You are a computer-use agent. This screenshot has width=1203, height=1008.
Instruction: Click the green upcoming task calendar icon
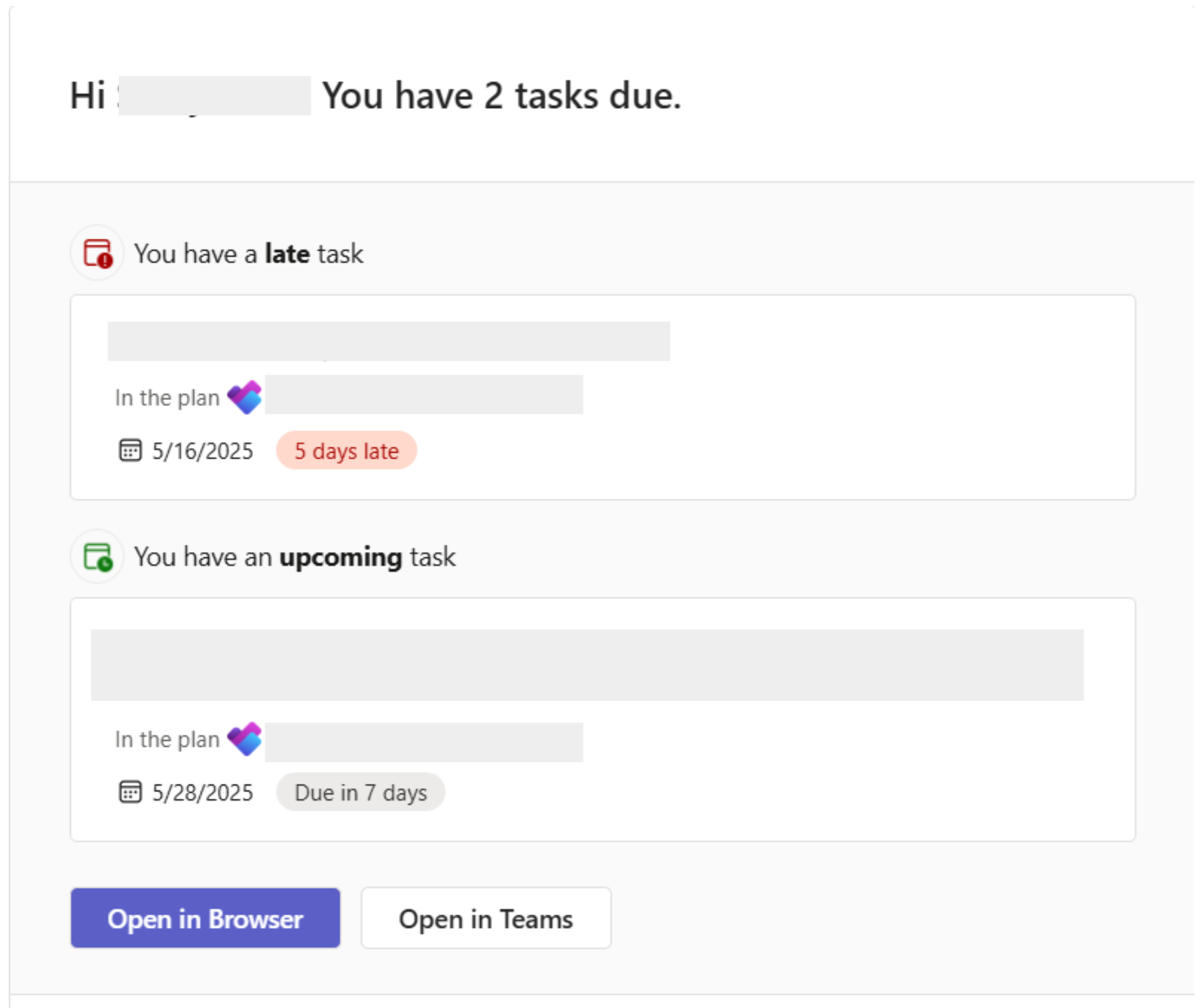coord(97,557)
